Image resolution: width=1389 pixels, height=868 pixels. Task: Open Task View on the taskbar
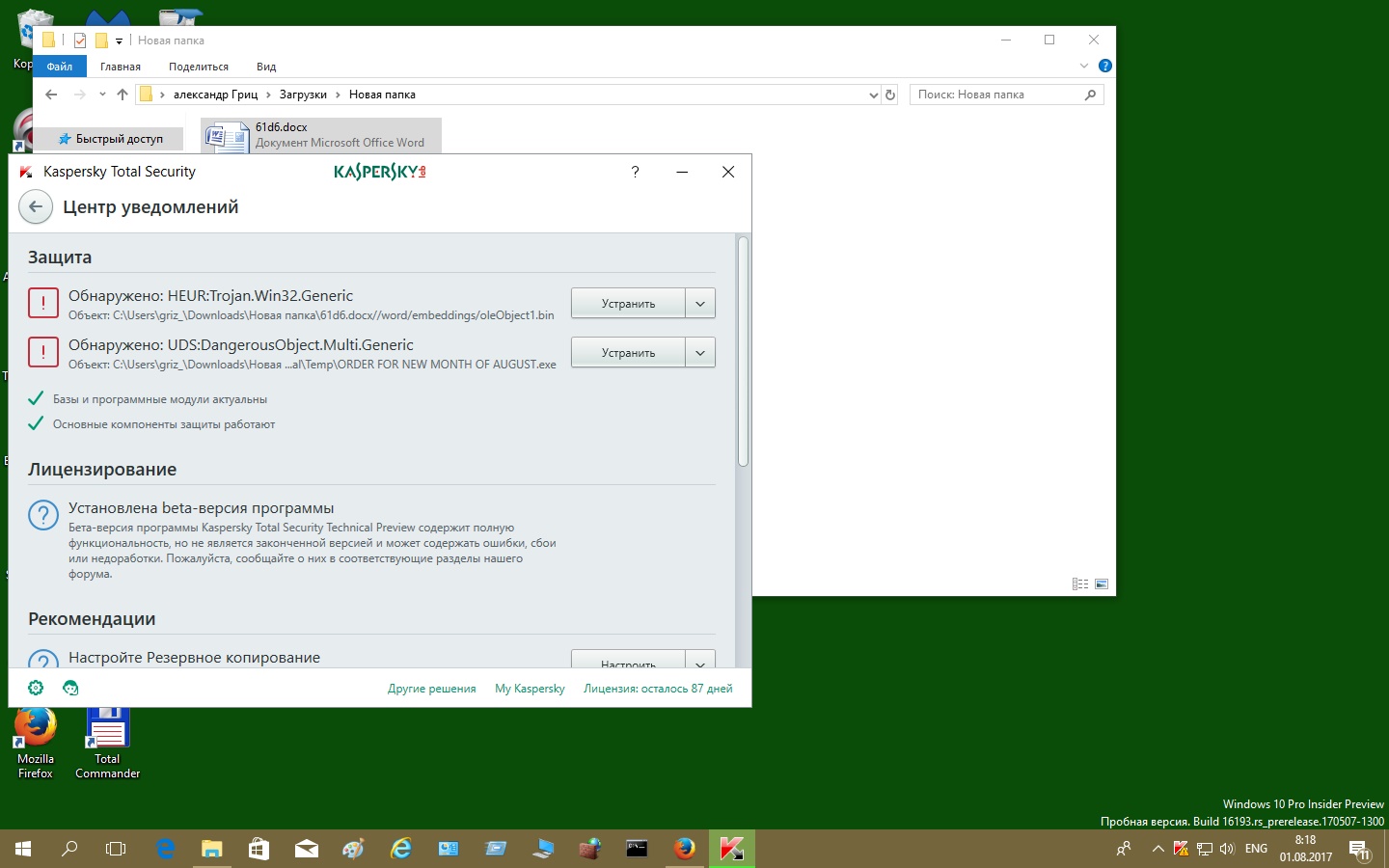116,849
